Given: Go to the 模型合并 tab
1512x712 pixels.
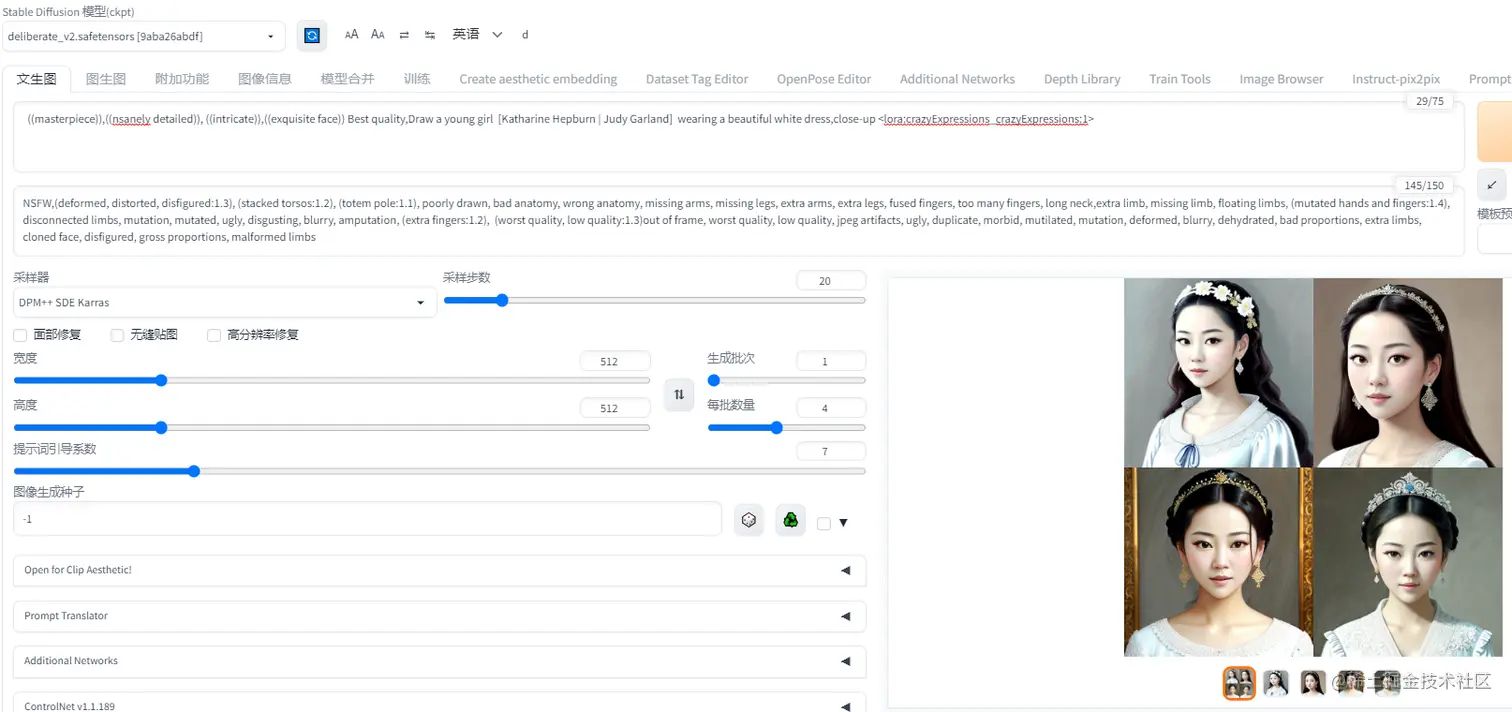Looking at the screenshot, I should tap(347, 79).
